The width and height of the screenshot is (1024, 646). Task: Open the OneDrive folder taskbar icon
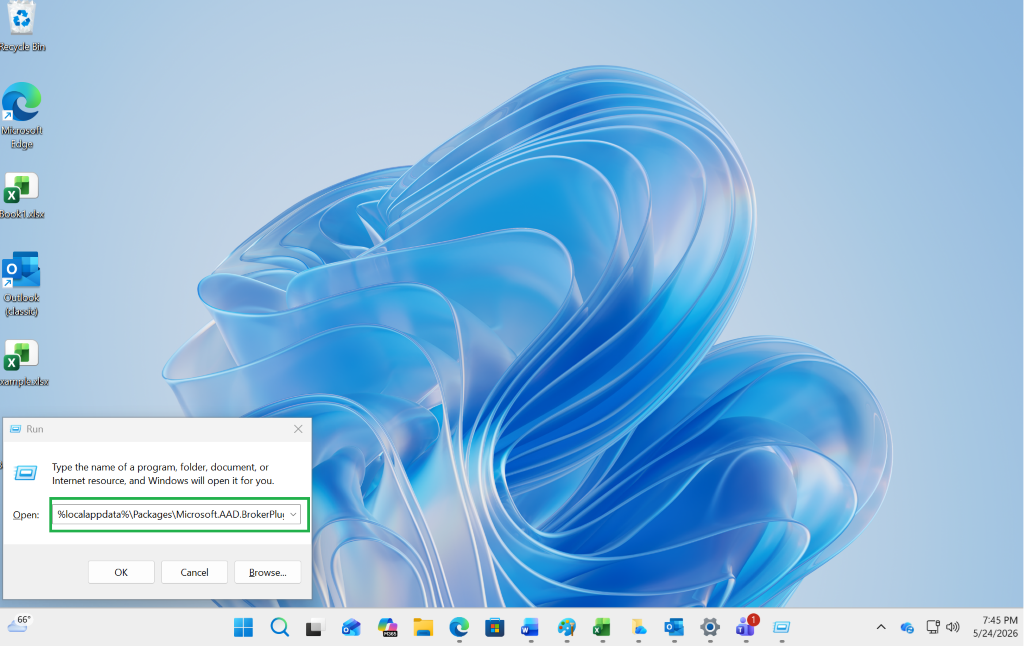tap(638, 628)
